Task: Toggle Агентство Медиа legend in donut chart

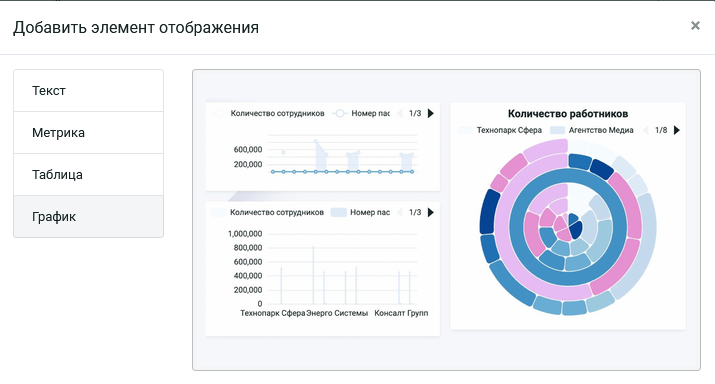Action: tap(592, 130)
